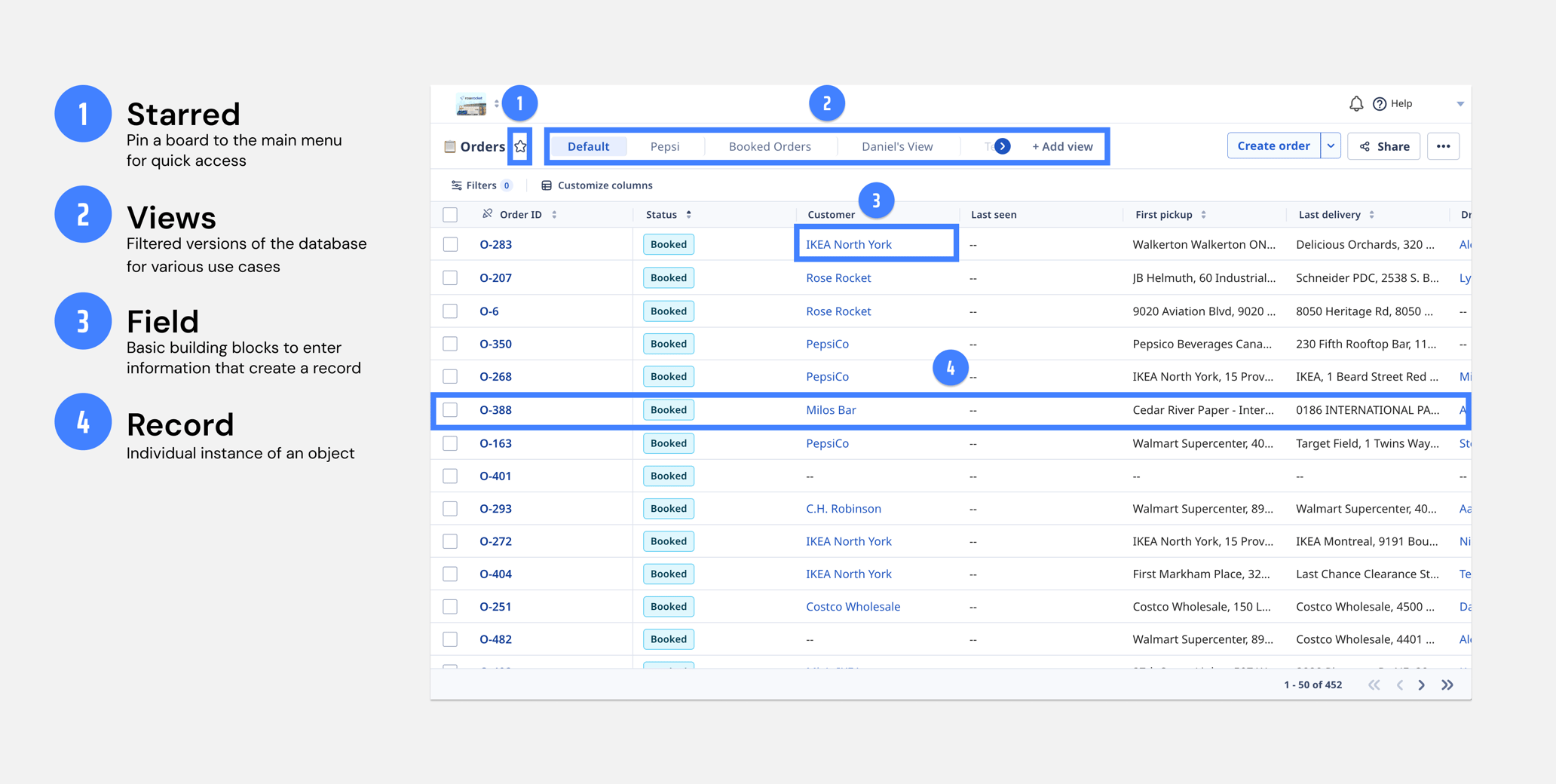
Task: Open Customize columns
Action: tap(597, 185)
